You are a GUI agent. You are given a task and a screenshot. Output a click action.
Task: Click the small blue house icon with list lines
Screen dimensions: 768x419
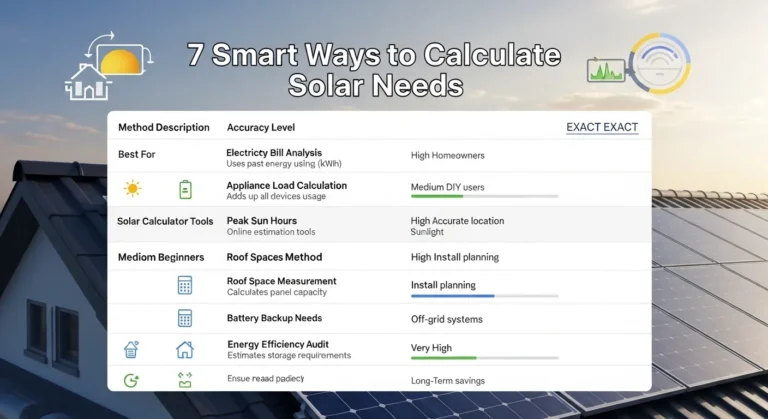tap(131, 349)
